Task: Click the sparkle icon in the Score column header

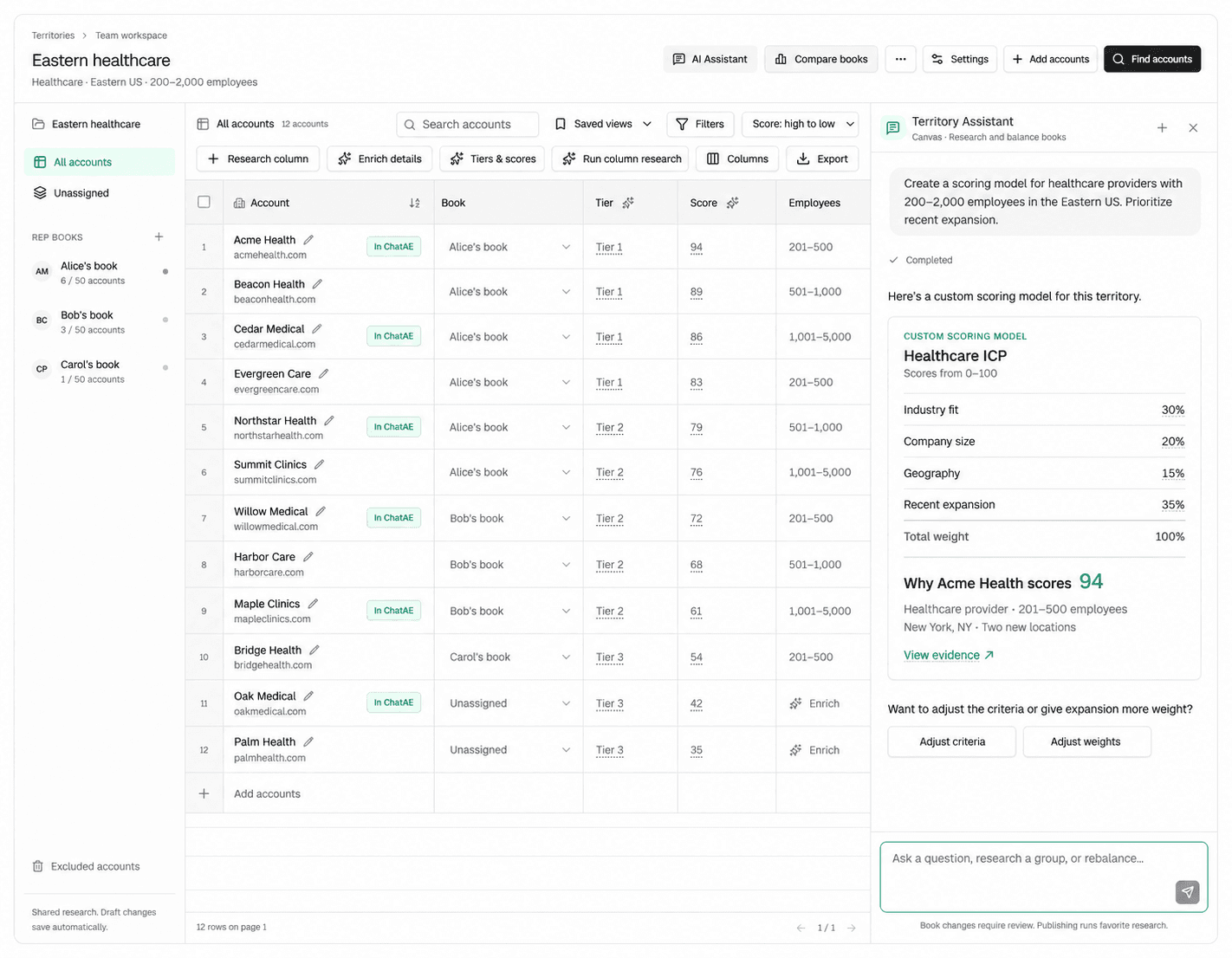Action: pos(733,203)
